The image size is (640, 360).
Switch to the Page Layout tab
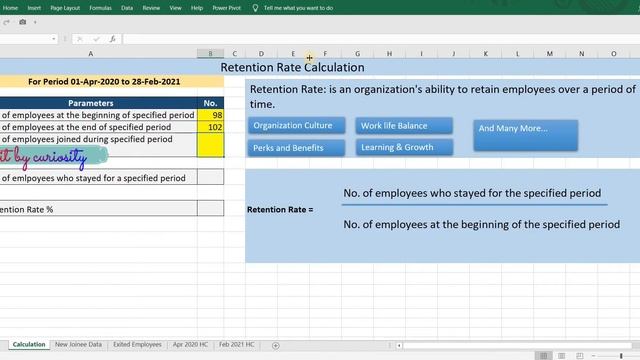(65, 8)
